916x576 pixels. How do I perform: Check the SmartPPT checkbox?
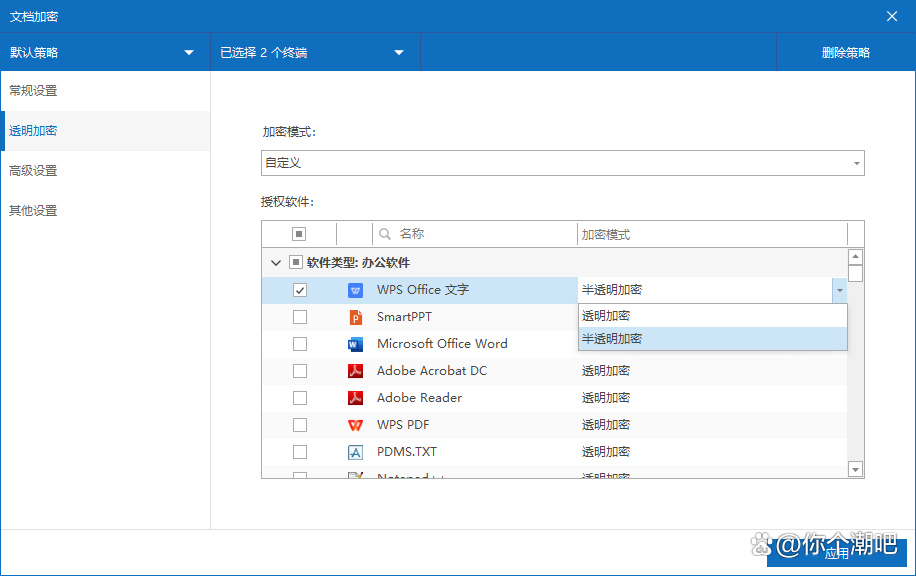[300, 317]
